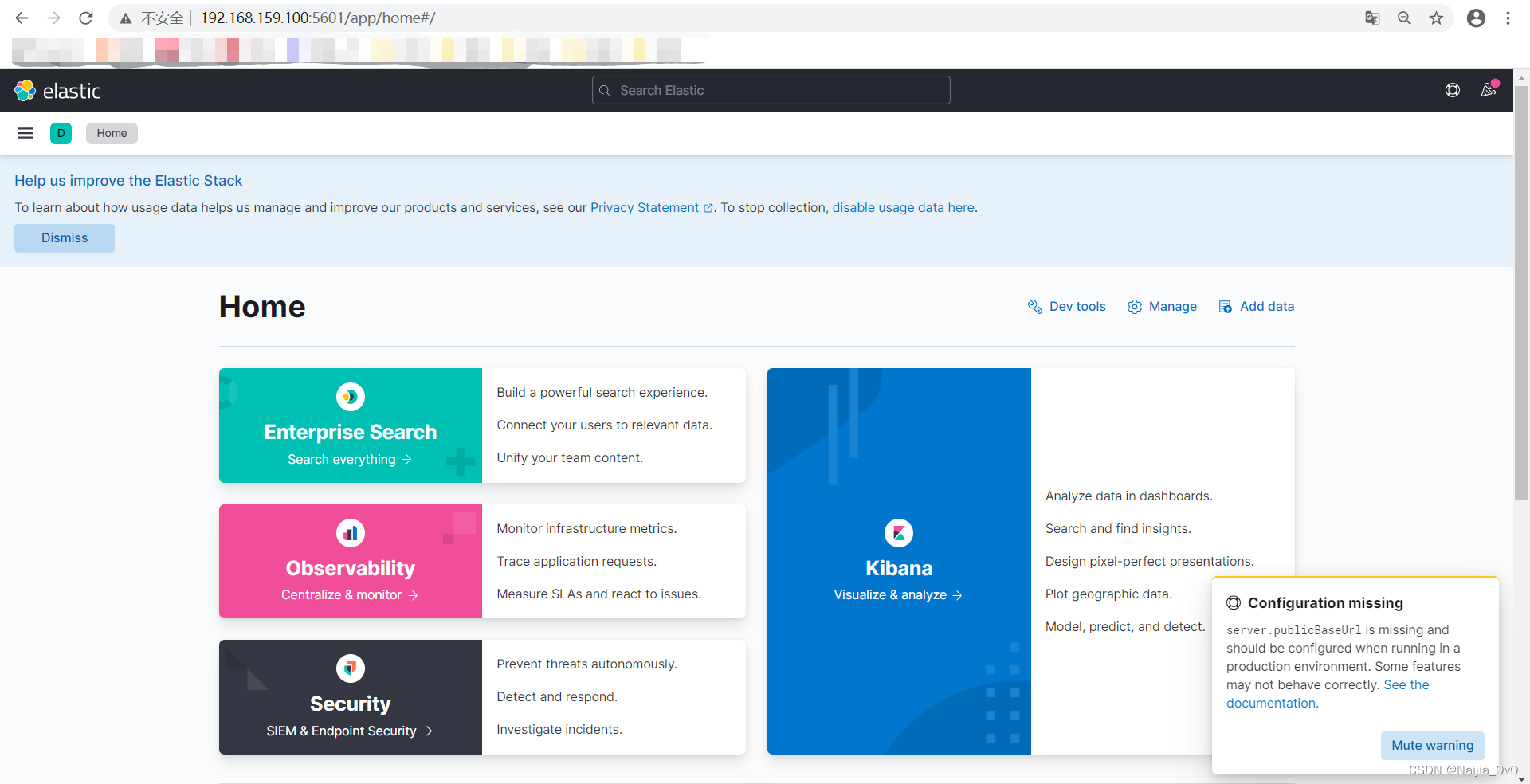Click the browser forward arrow
Image resolution: width=1530 pixels, height=784 pixels.
53,18
